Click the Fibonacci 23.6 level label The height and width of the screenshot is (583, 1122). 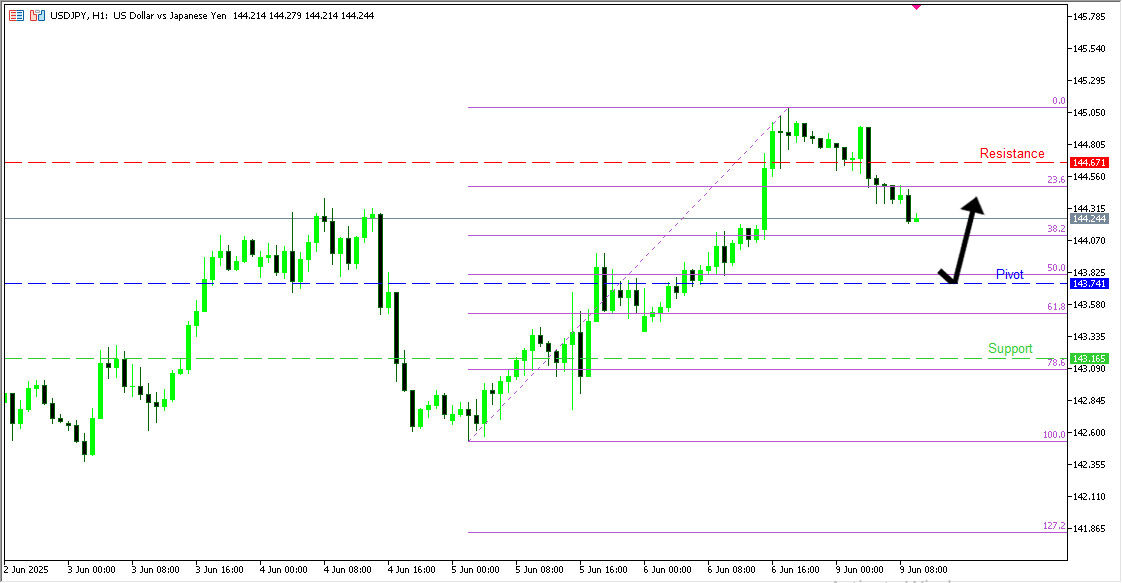[1056, 180]
